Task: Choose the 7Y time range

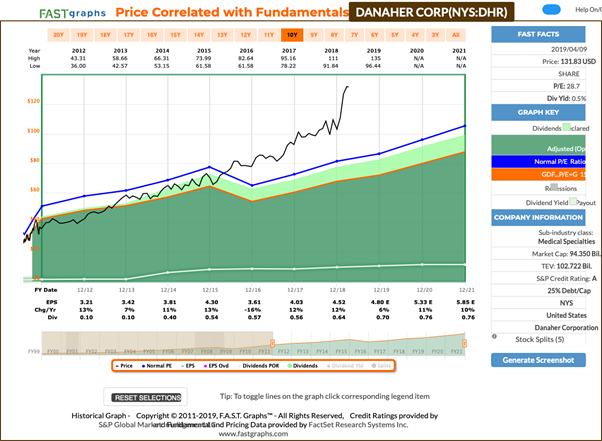Action: point(354,35)
